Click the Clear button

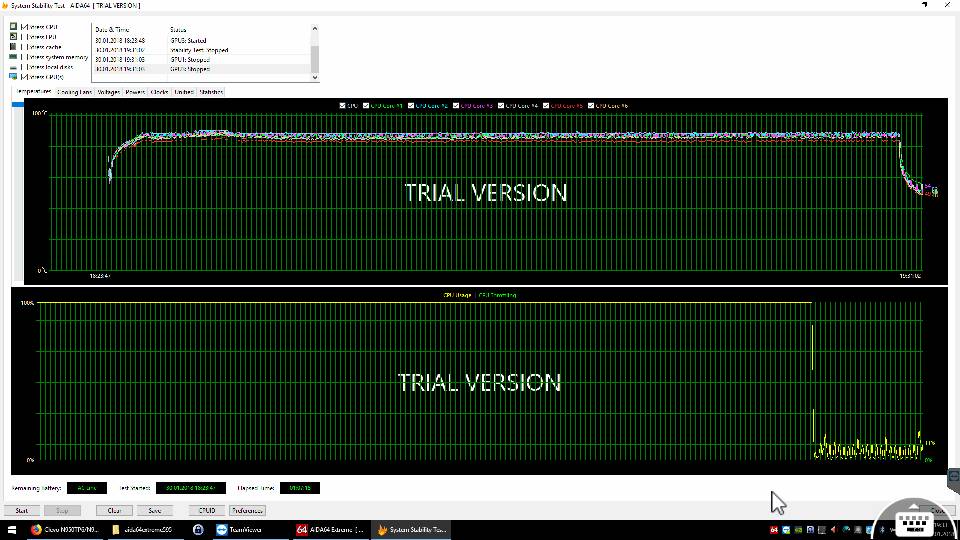point(114,510)
